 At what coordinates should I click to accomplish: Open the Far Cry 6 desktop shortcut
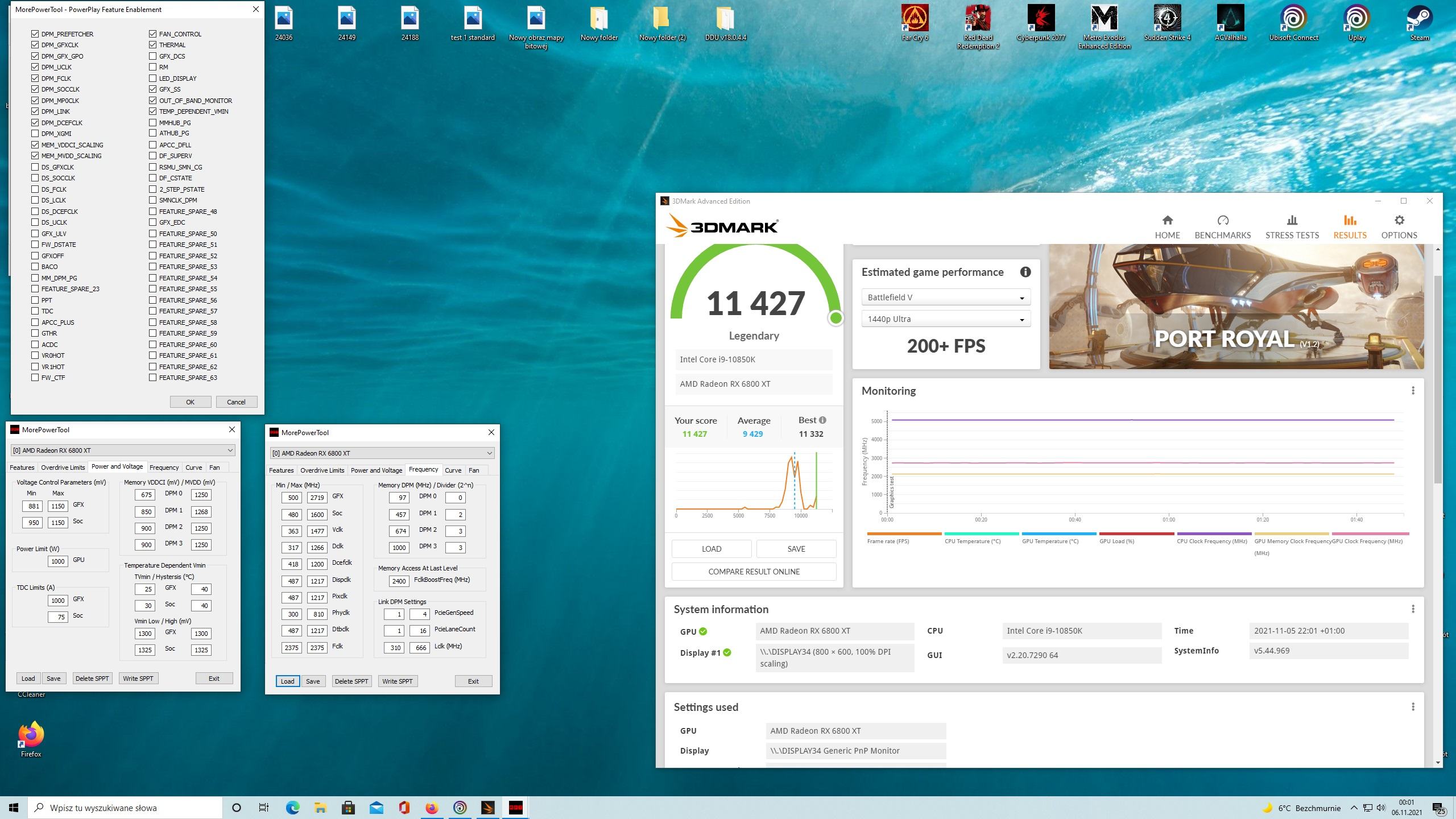point(915,23)
